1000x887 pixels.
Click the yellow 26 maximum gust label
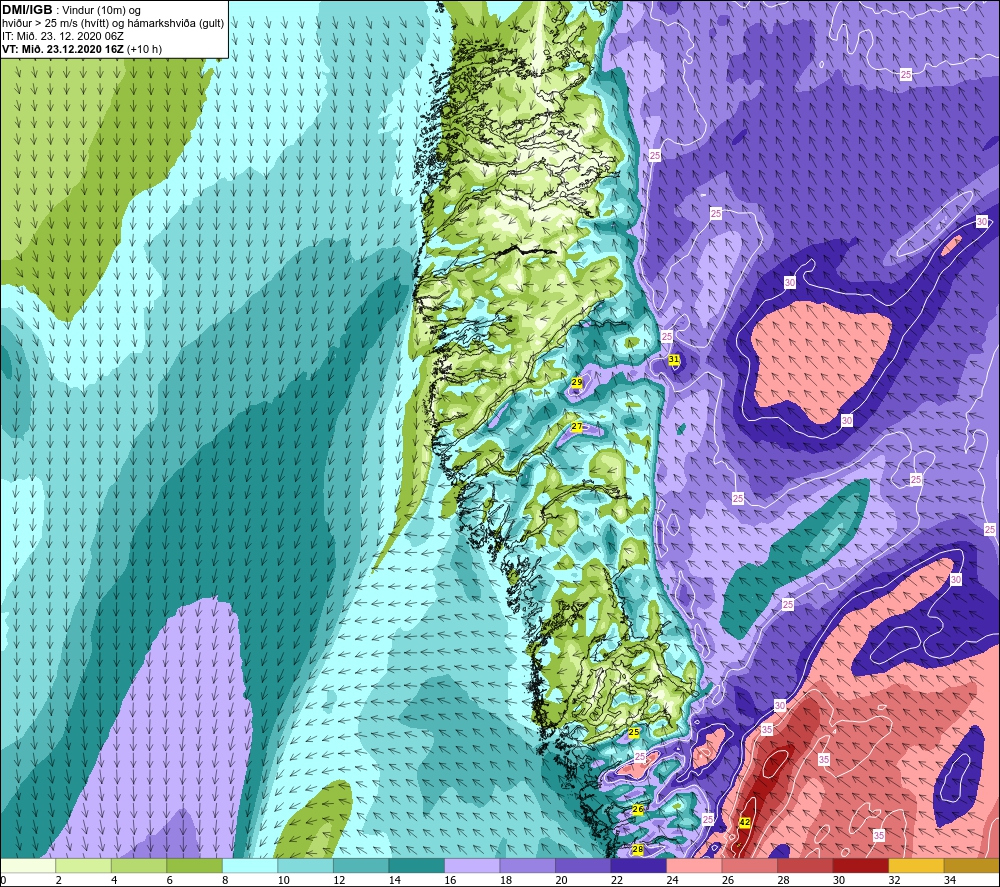(638, 809)
